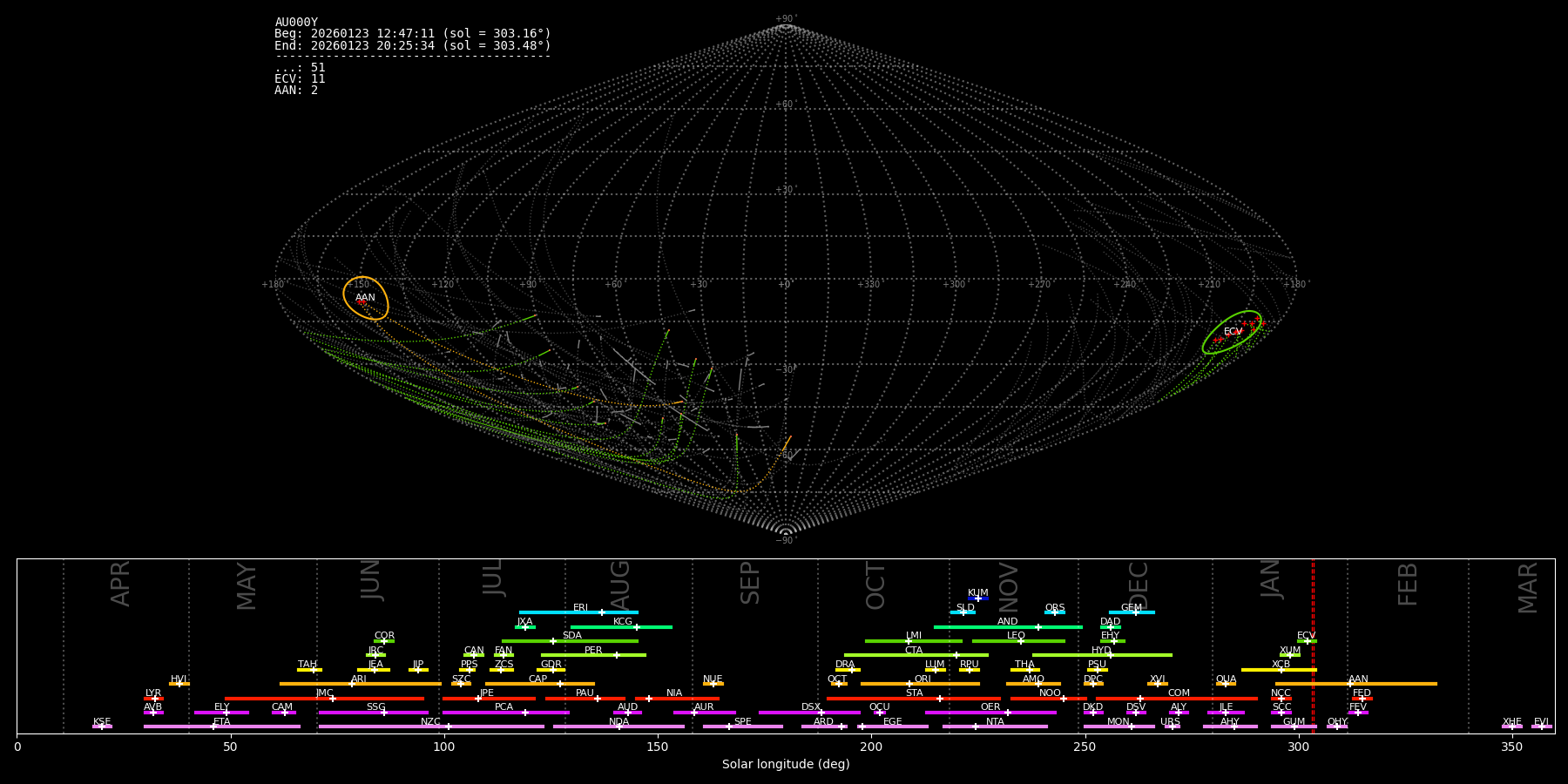Viewport: 1568px width, 784px height.
Task: Select the STA shower label
Action: tap(914, 693)
